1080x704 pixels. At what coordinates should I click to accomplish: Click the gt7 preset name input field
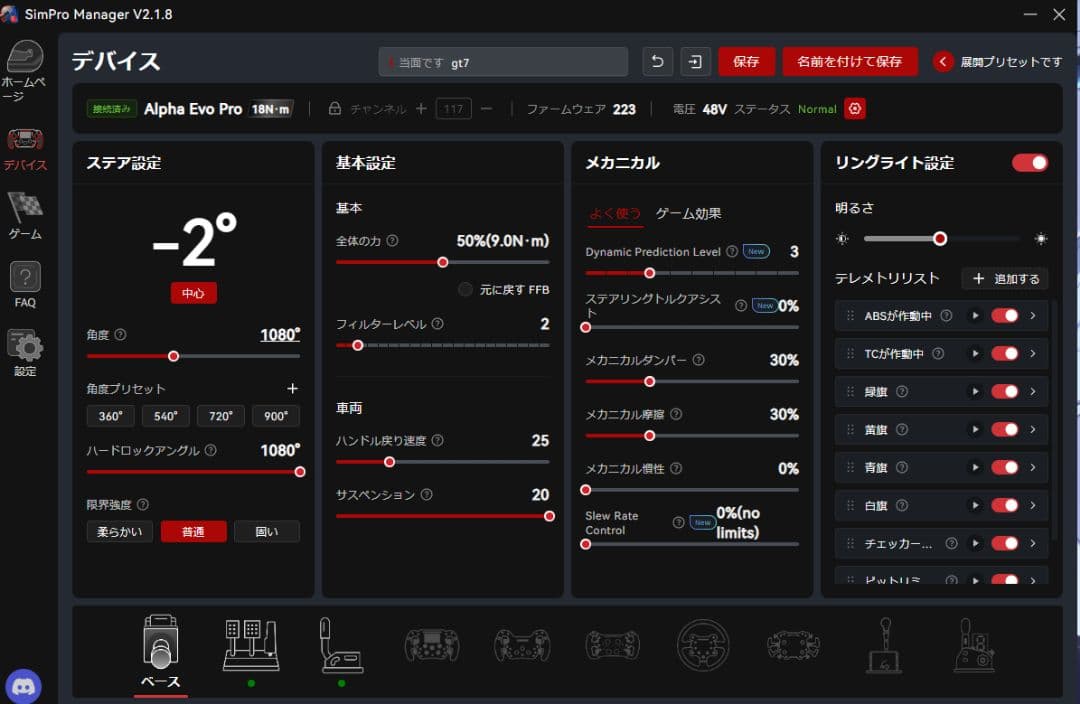click(x=503, y=61)
